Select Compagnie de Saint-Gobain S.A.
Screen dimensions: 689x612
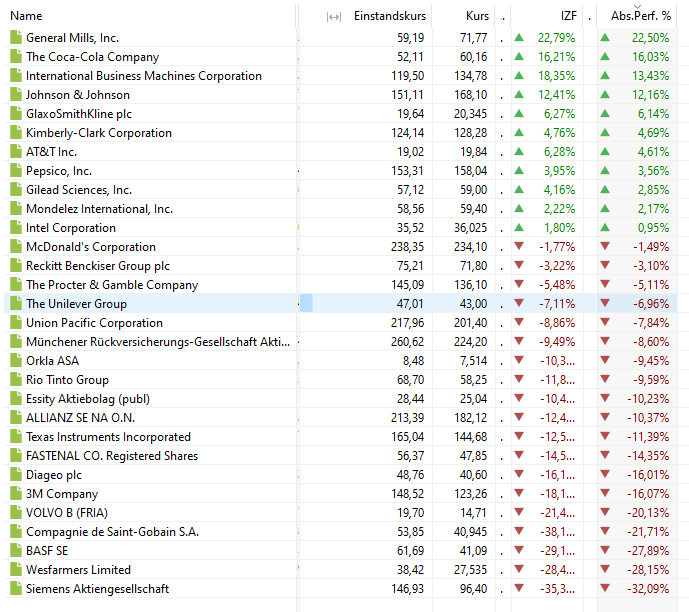click(x=341, y=531)
